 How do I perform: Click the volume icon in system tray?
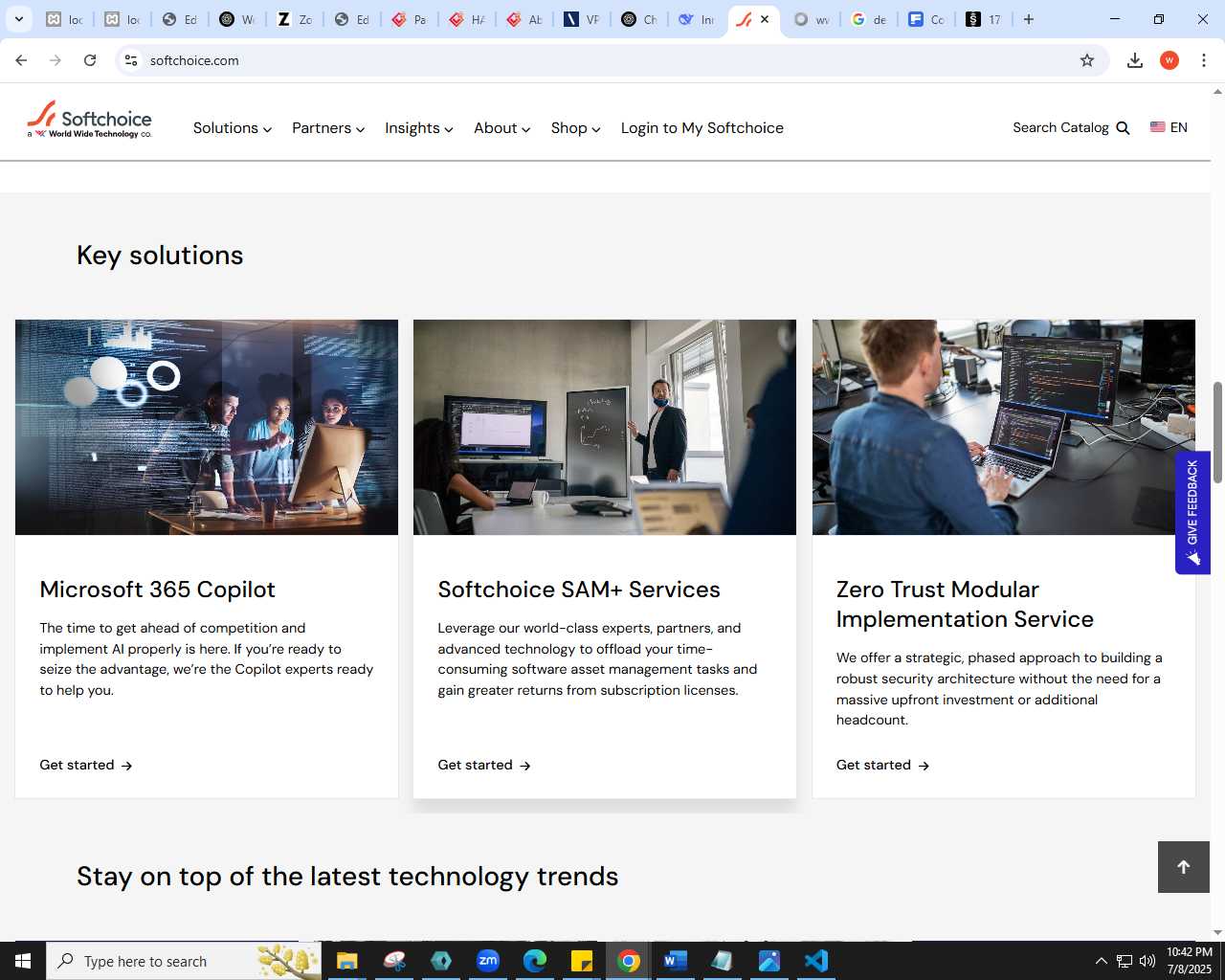[x=1147, y=961]
